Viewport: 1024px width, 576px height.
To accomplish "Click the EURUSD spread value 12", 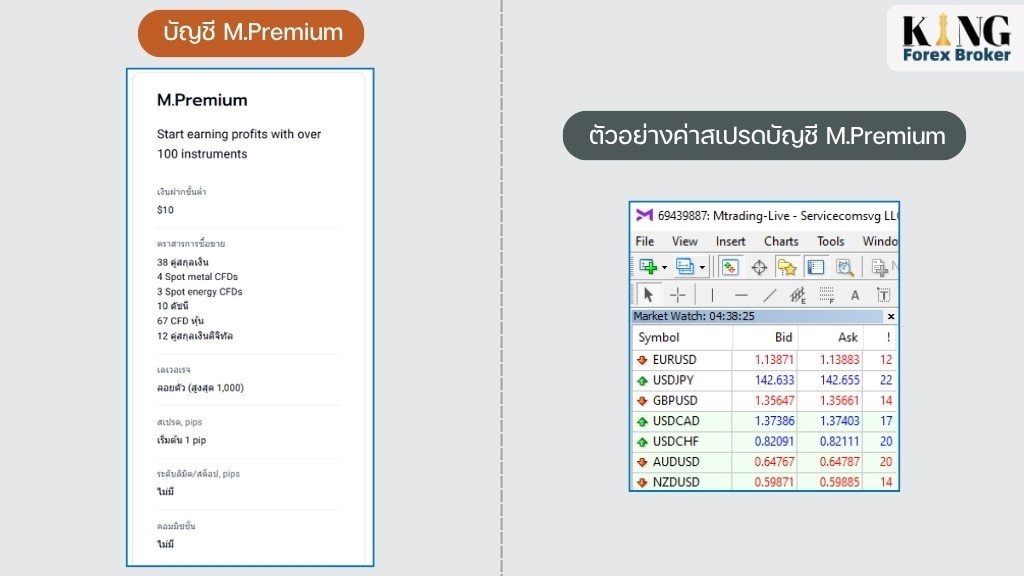I will pyautogui.click(x=886, y=360).
